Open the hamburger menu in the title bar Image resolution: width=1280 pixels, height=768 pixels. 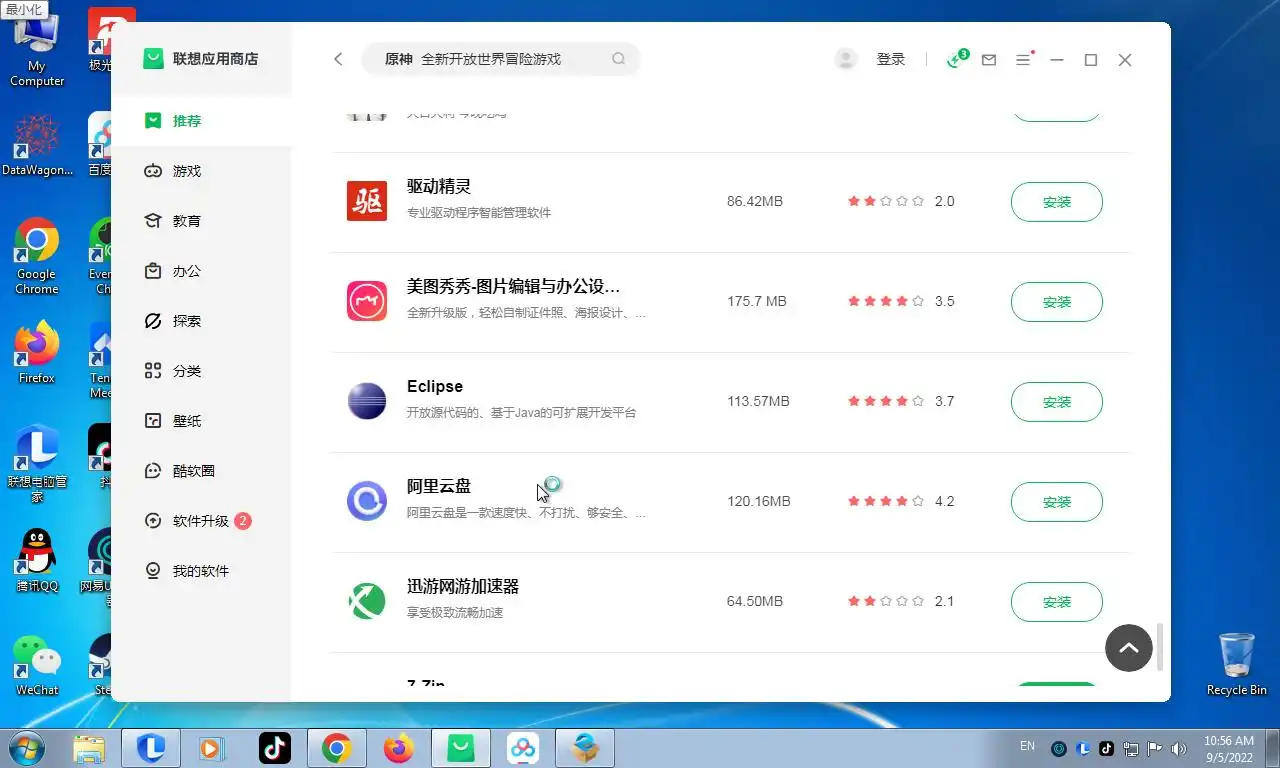click(x=1023, y=60)
